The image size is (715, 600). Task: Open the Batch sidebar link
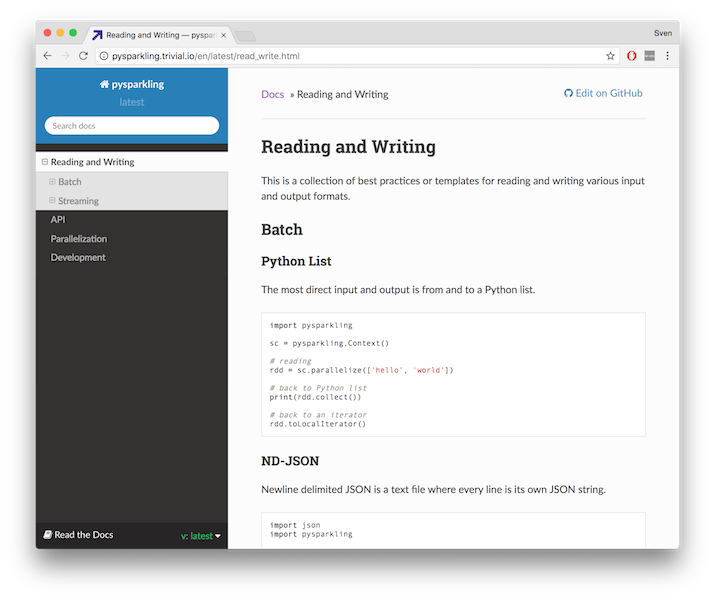pyautogui.click(x=70, y=182)
